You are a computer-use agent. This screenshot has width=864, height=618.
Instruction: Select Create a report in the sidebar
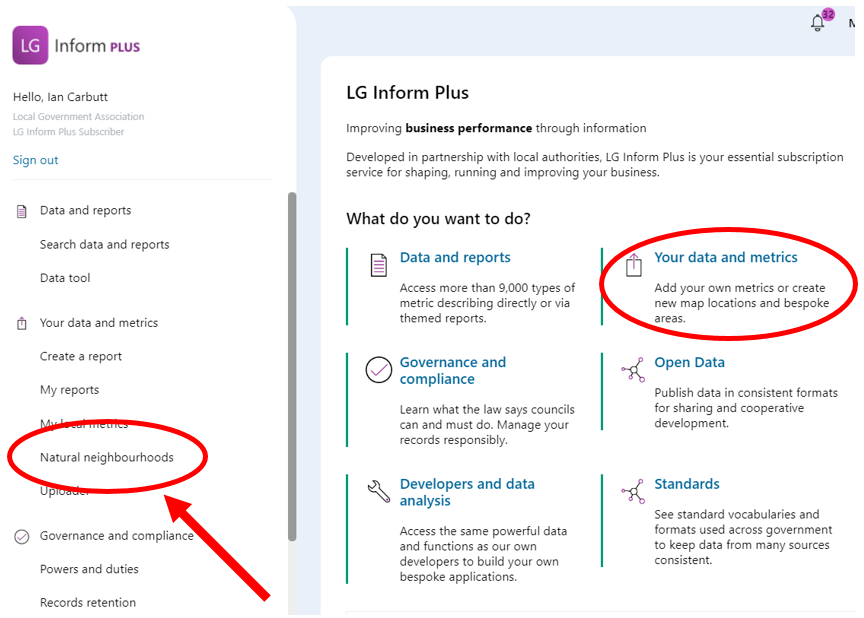click(80, 356)
